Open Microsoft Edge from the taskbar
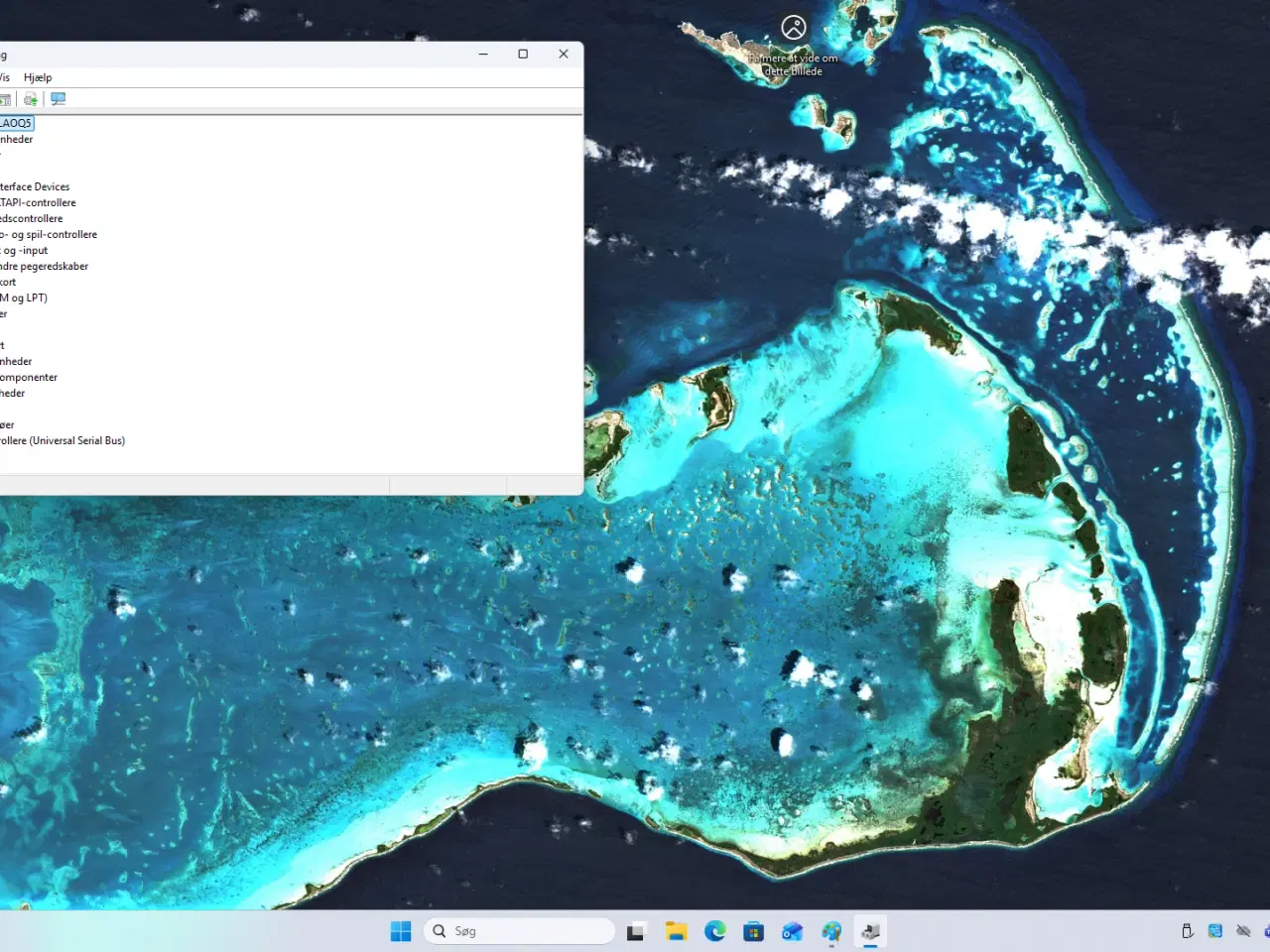The height and width of the screenshot is (952, 1270). [714, 931]
